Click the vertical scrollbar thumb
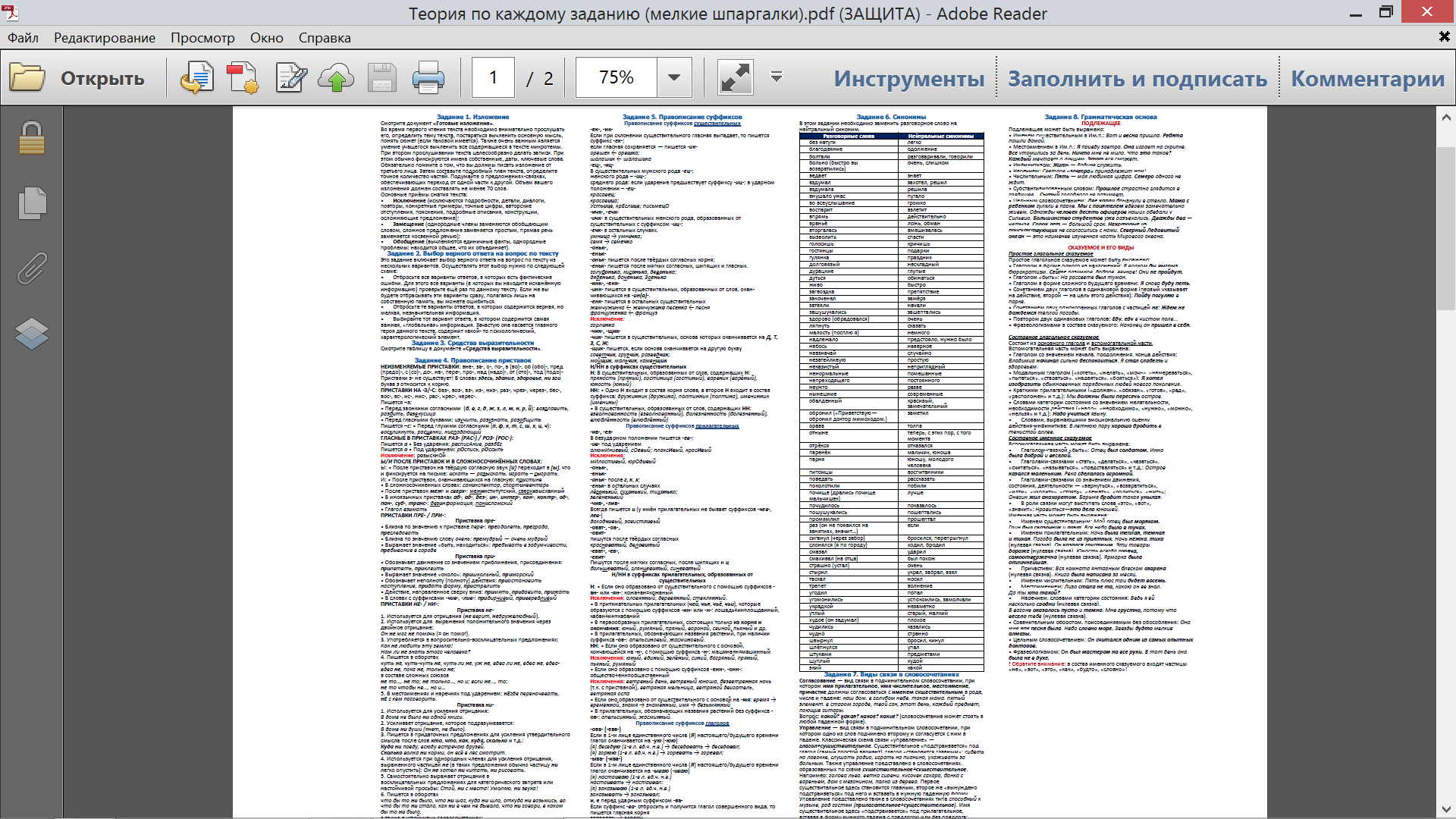 tap(1445, 227)
